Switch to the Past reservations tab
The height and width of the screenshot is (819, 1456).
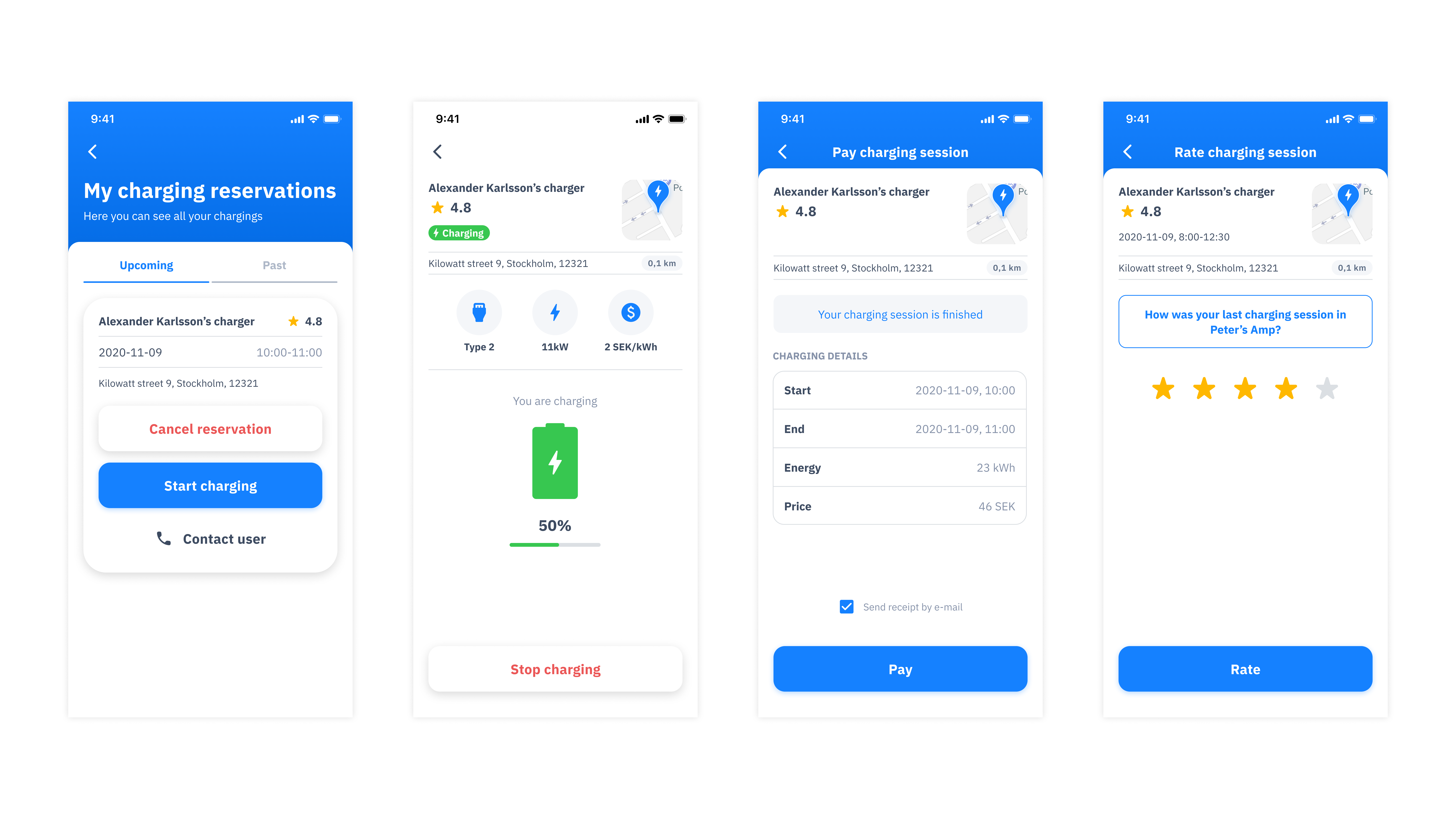pos(275,265)
